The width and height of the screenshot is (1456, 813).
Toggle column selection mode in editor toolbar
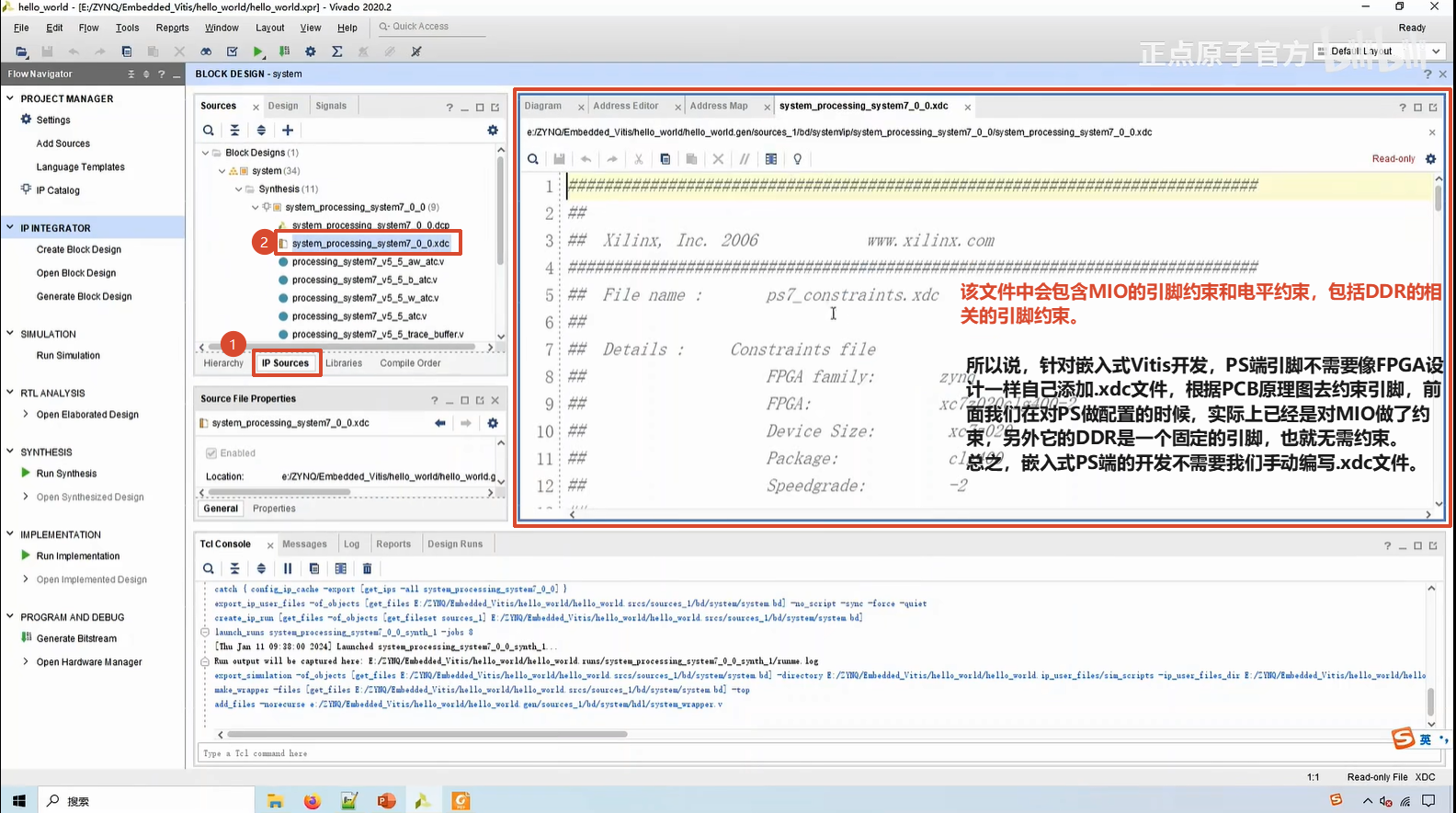[x=771, y=159]
